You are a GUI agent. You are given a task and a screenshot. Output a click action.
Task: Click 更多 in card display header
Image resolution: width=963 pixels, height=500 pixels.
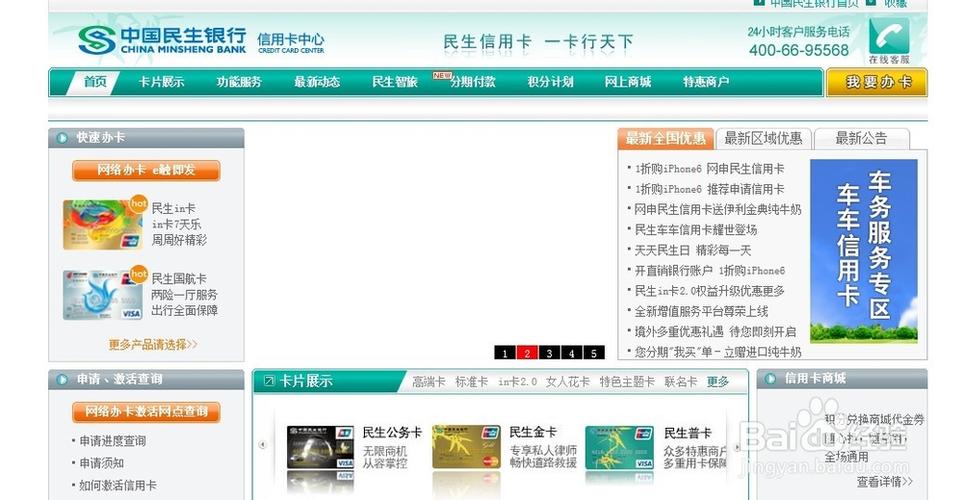718,381
